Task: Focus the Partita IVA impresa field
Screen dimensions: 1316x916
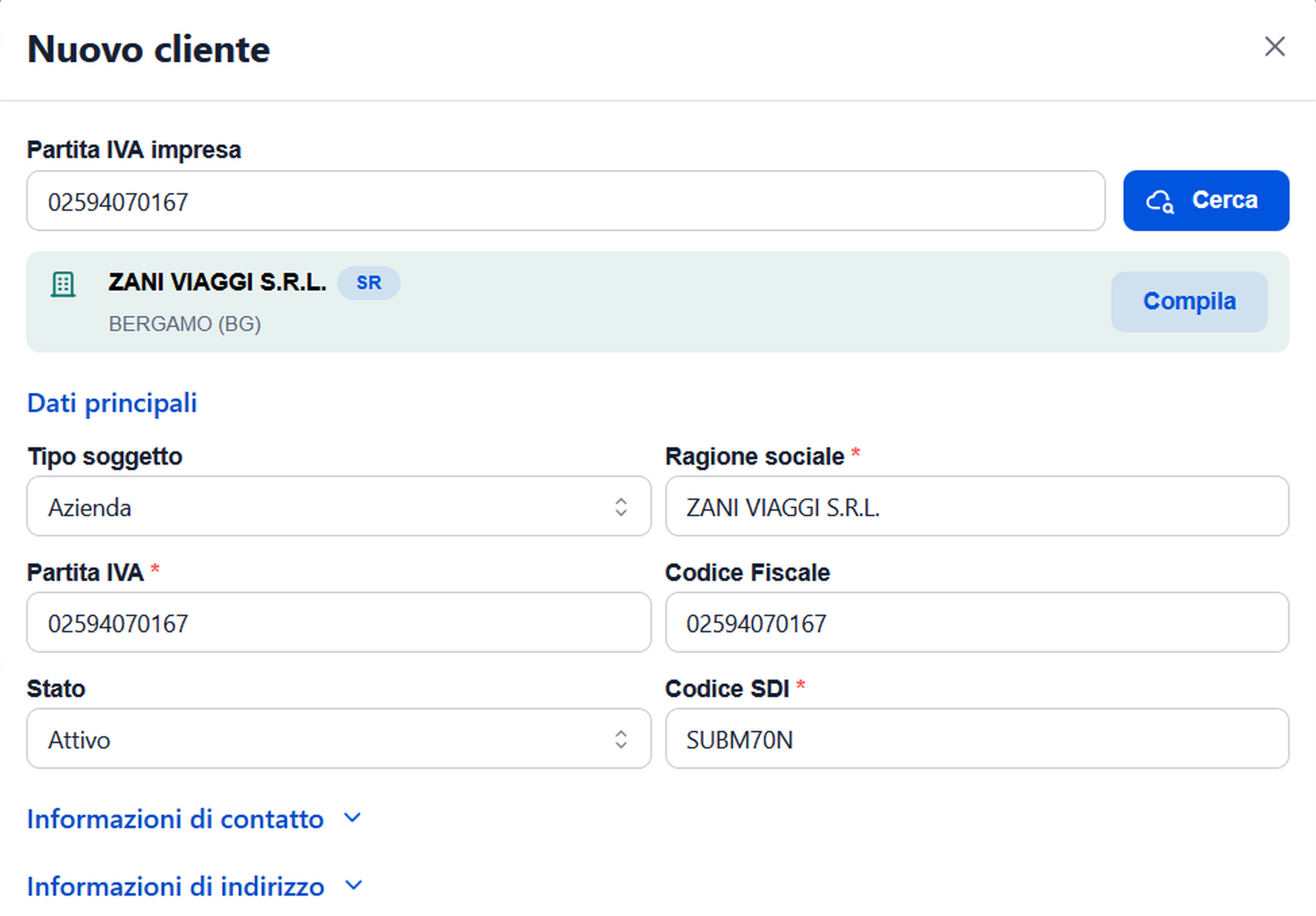Action: tap(565, 201)
